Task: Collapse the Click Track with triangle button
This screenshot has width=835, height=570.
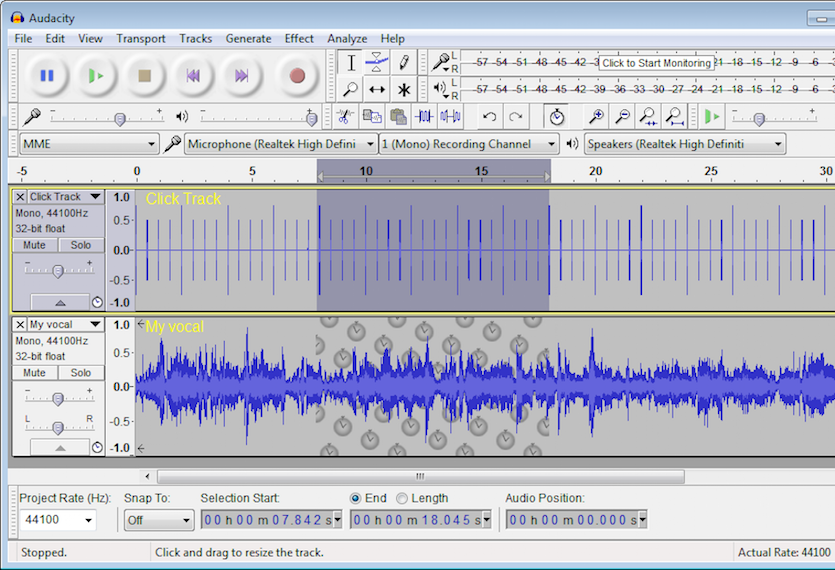Action: click(x=60, y=302)
